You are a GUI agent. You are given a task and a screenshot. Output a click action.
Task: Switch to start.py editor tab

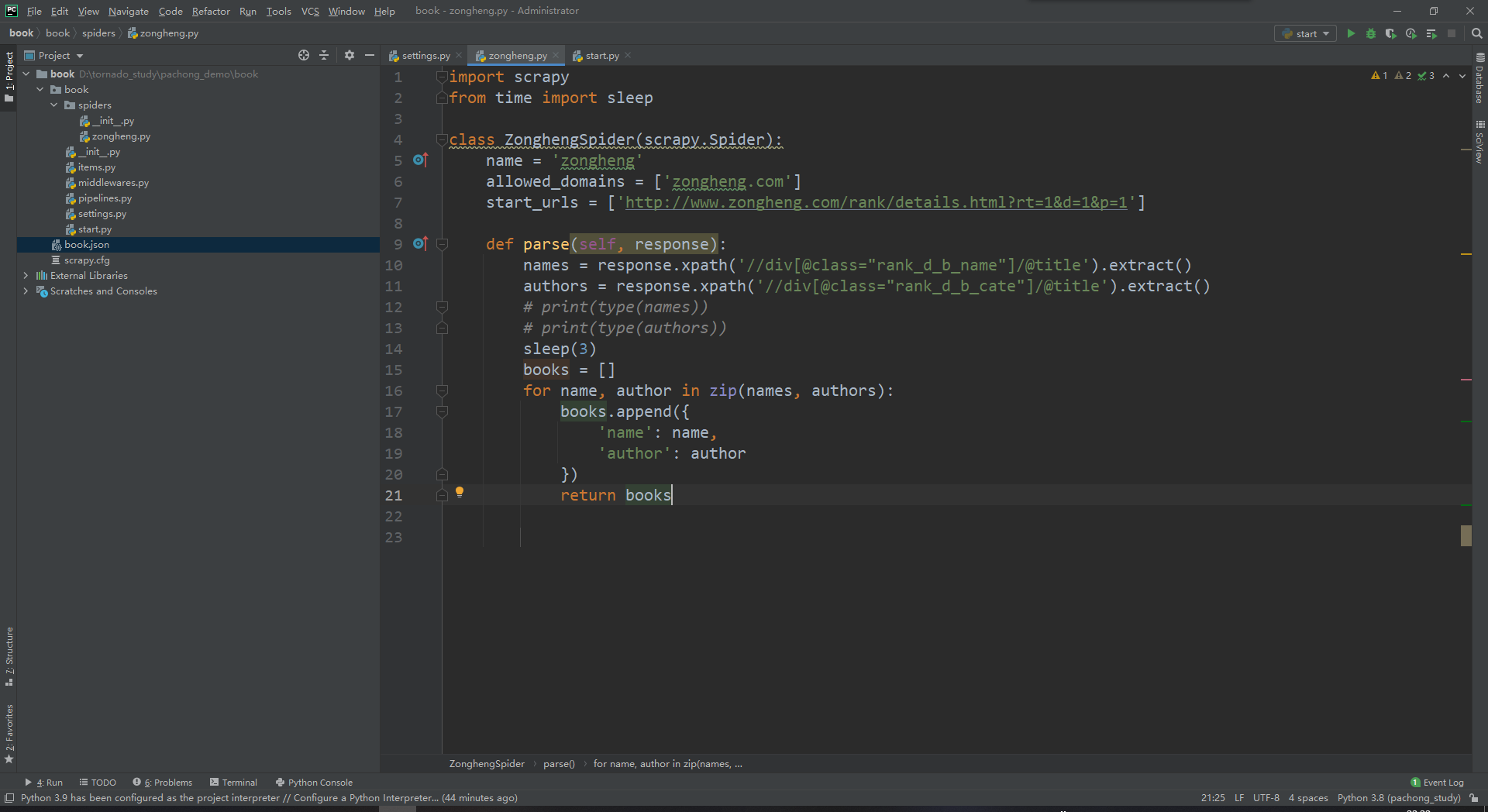[602, 56]
